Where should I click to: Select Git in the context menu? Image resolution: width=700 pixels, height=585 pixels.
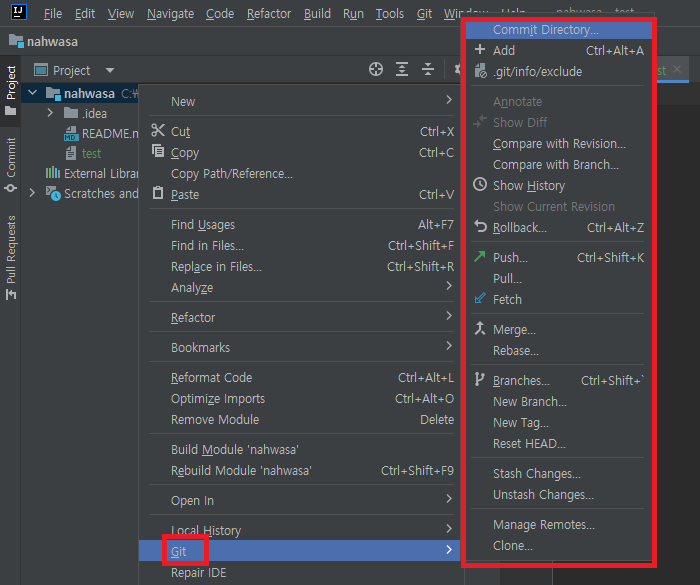[x=300, y=551]
